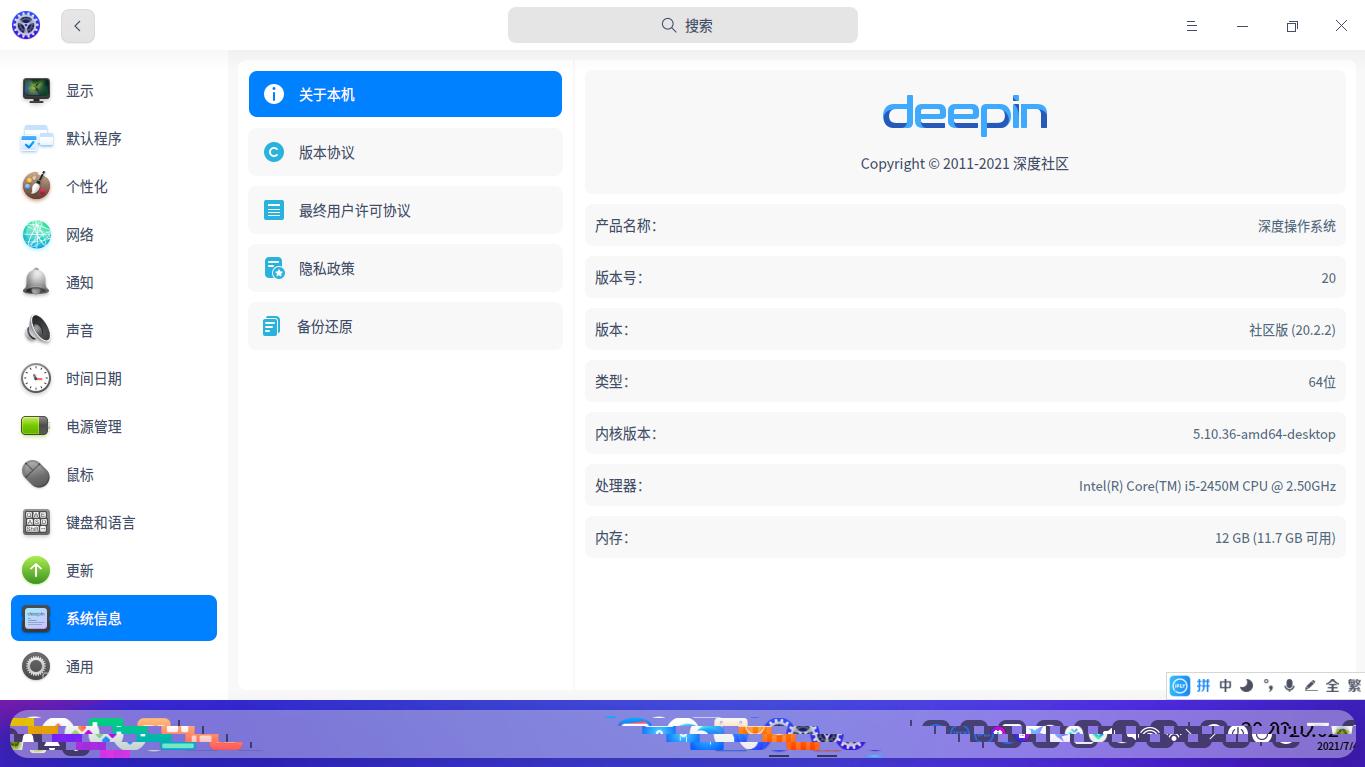The image size is (1365, 767).
Task: Select 系统信息 system information
Action: pos(114,618)
